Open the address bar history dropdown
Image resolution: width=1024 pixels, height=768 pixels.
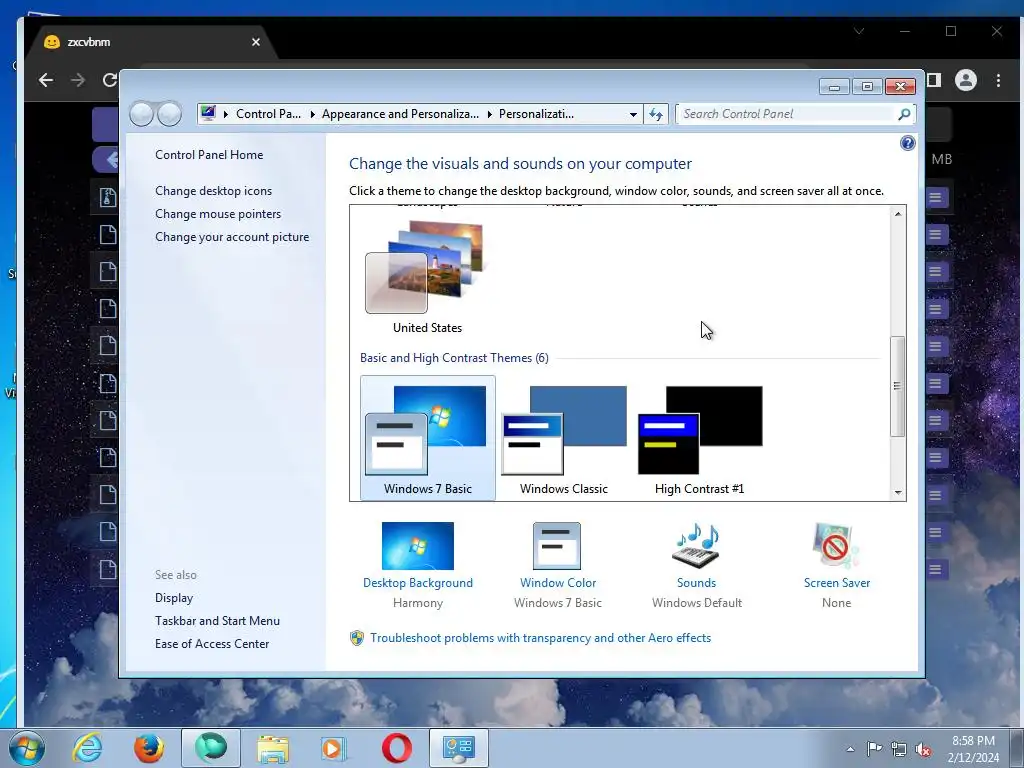(633, 114)
